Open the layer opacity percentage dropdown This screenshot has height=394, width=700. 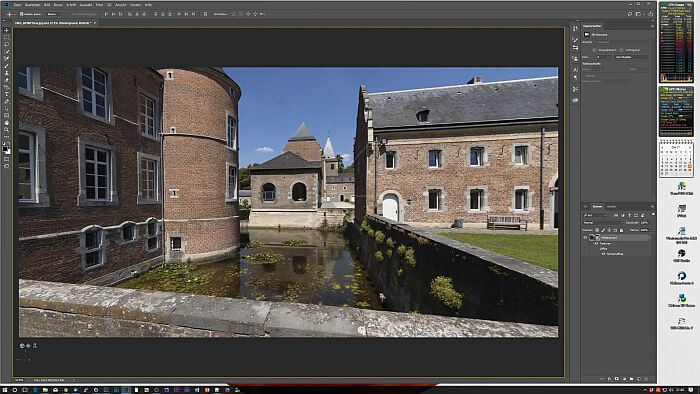(x=645, y=223)
